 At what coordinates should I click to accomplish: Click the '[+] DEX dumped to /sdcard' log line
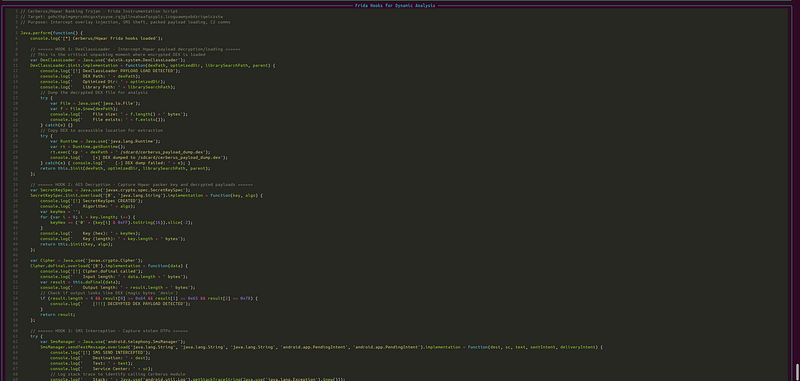click(x=139, y=157)
